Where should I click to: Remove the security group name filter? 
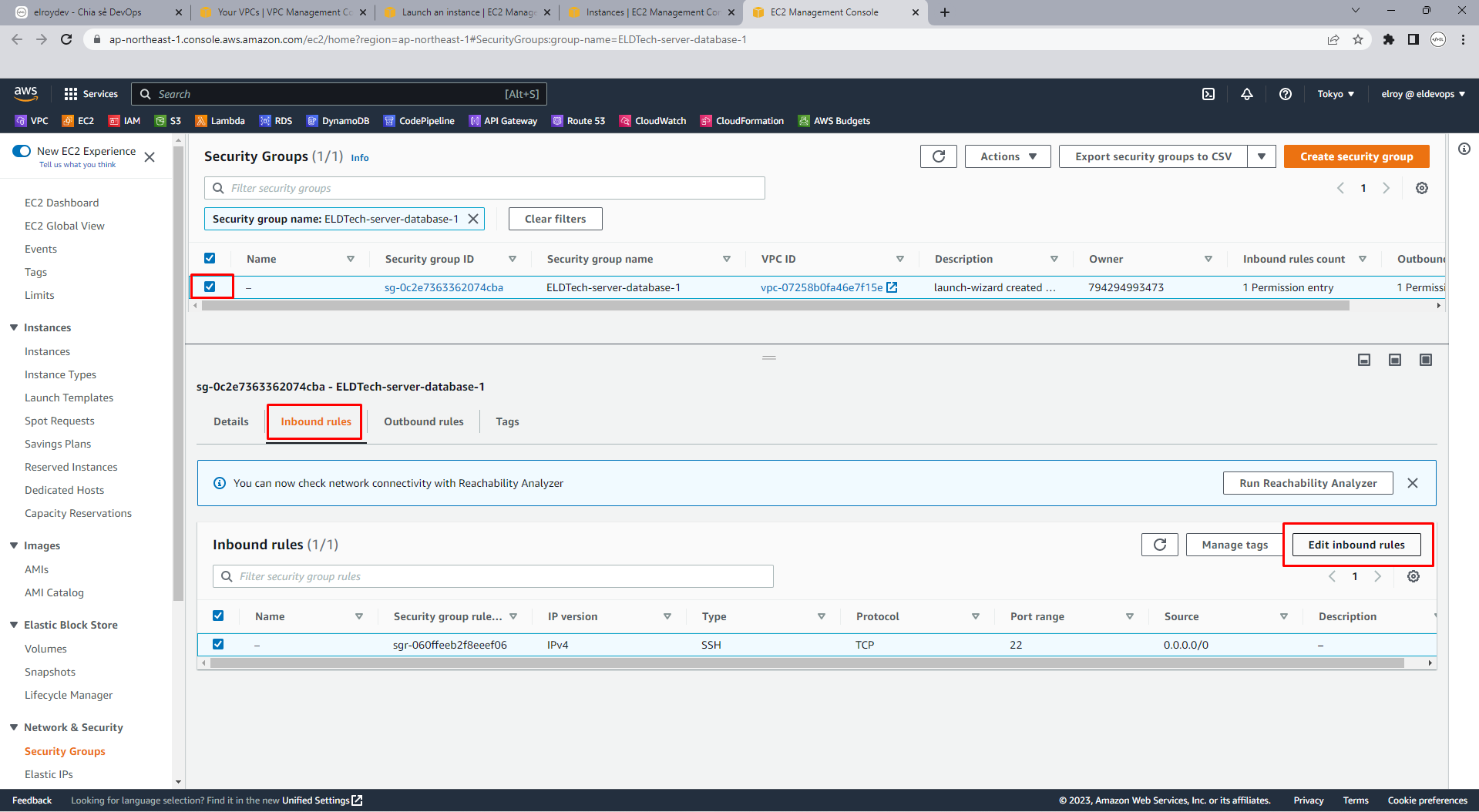(x=473, y=219)
